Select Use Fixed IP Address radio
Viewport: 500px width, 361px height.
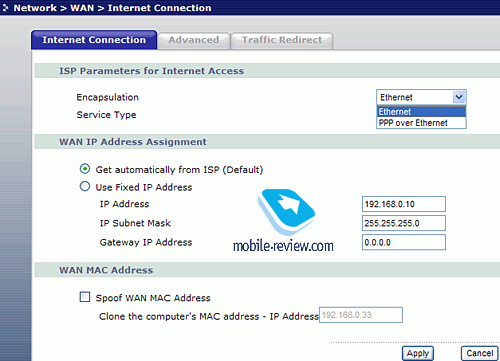pos(85,186)
